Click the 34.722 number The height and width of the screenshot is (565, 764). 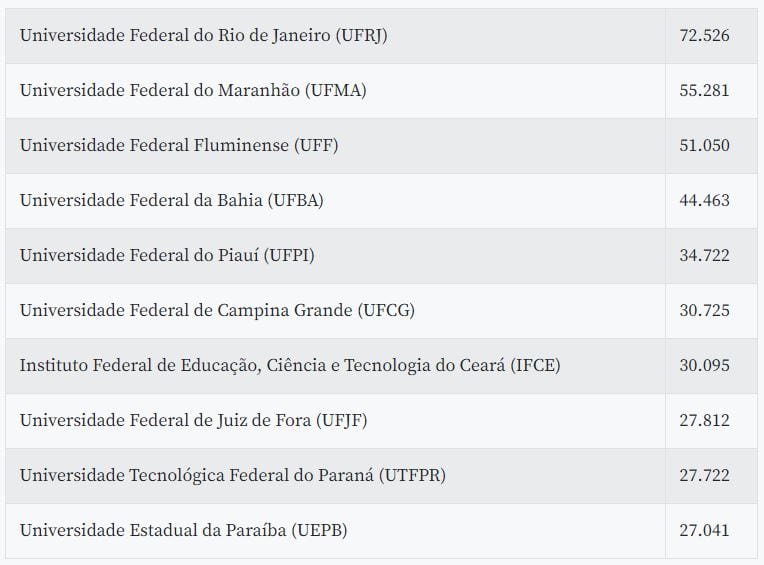tap(704, 256)
